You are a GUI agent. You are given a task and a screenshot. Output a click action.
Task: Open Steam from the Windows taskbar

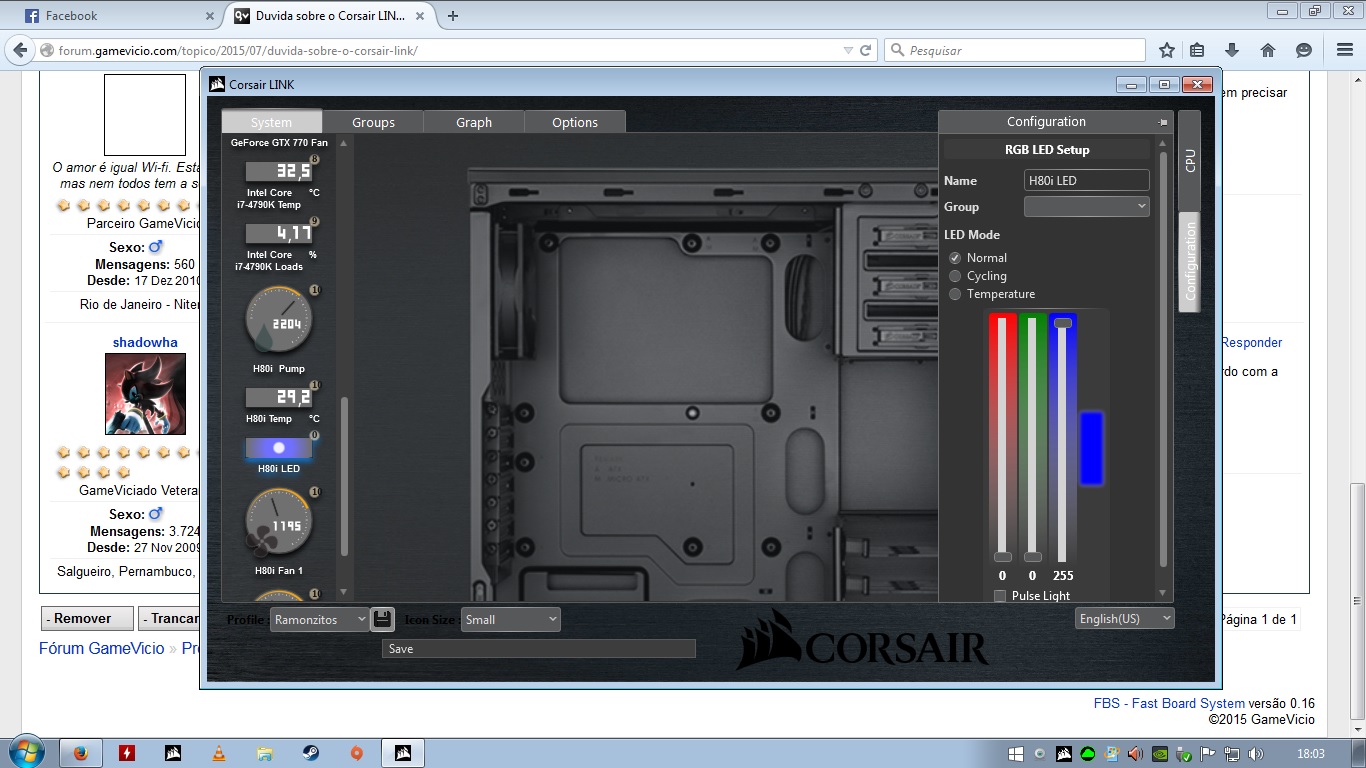point(311,753)
